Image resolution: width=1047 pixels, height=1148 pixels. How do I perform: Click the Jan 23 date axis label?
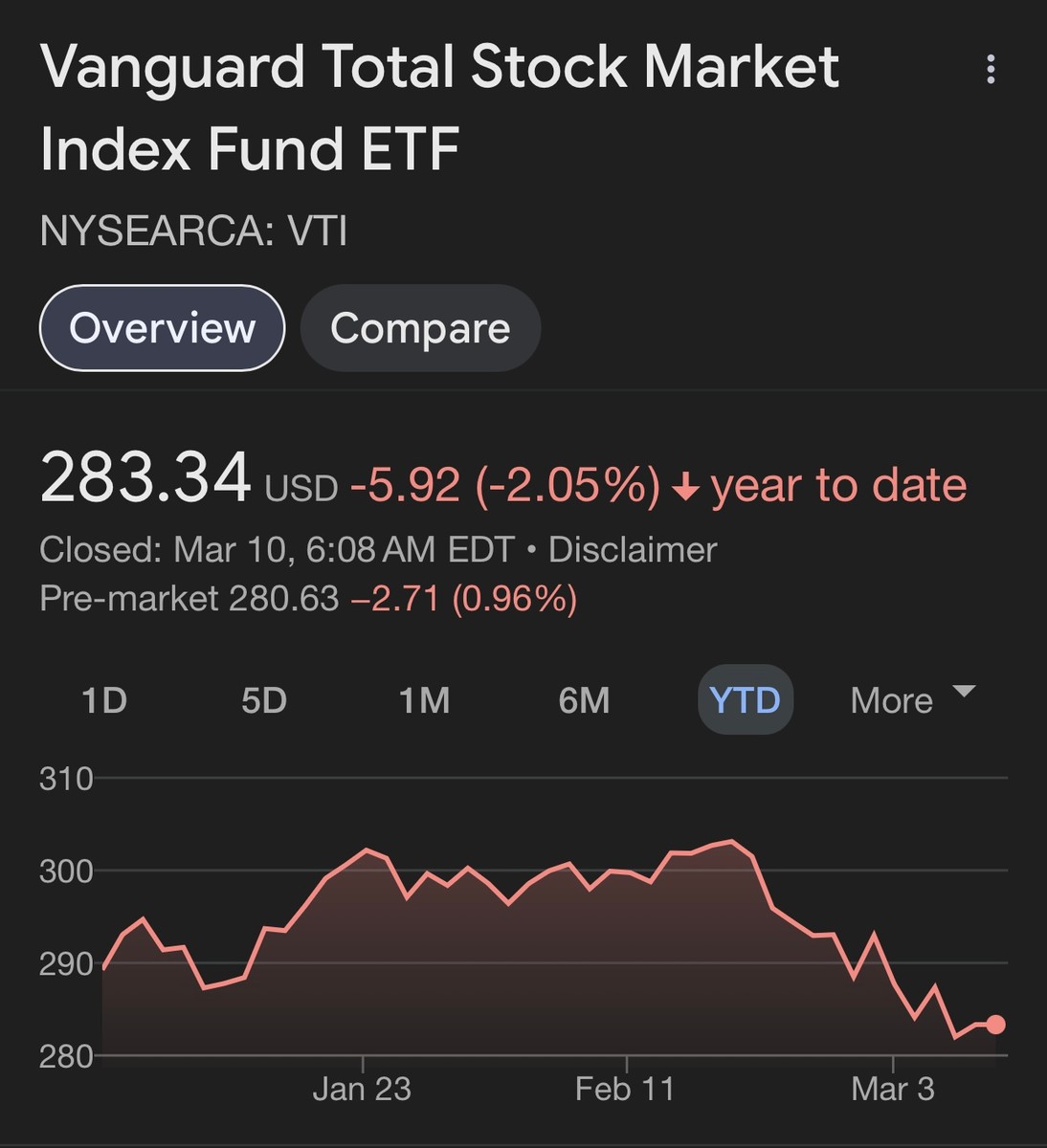[x=362, y=1089]
